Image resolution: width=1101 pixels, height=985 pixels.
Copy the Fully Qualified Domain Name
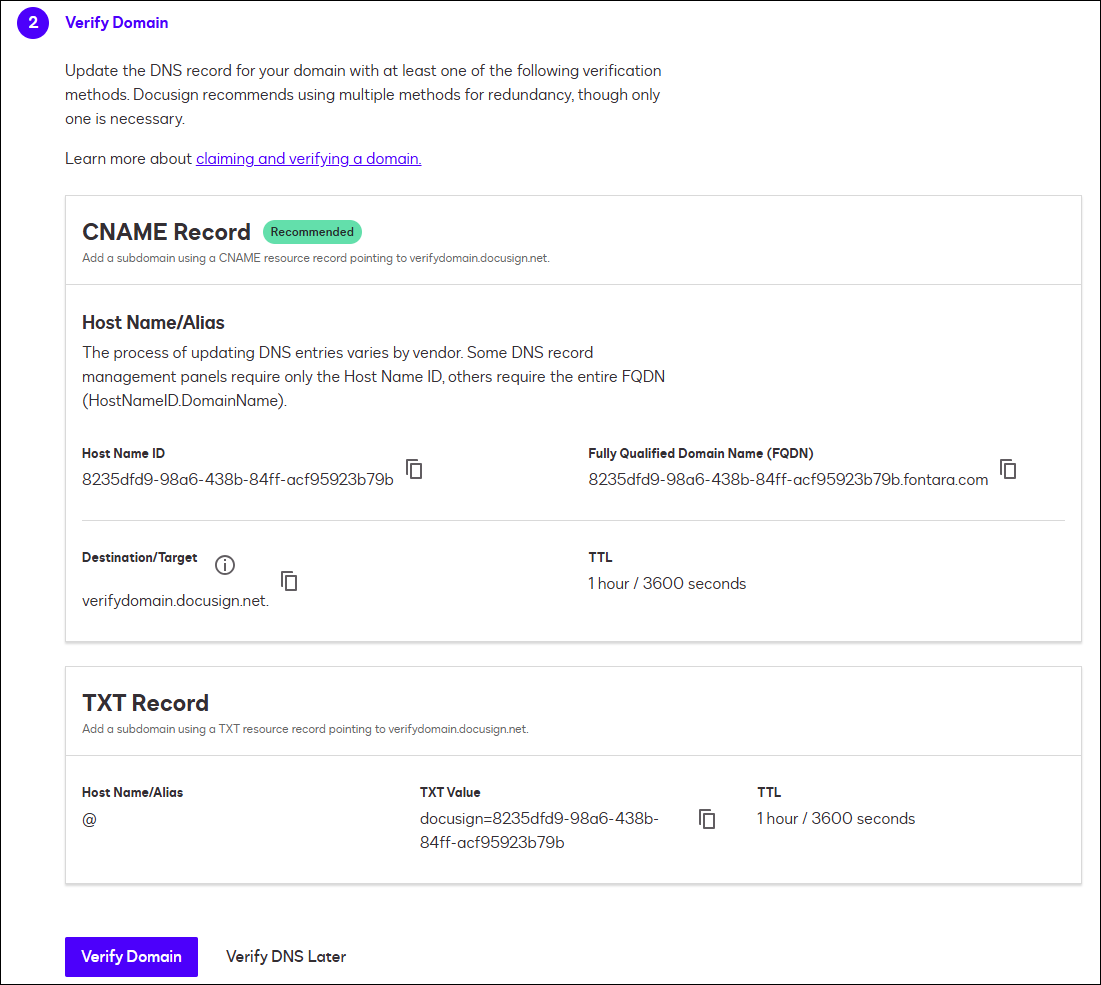(x=1008, y=468)
